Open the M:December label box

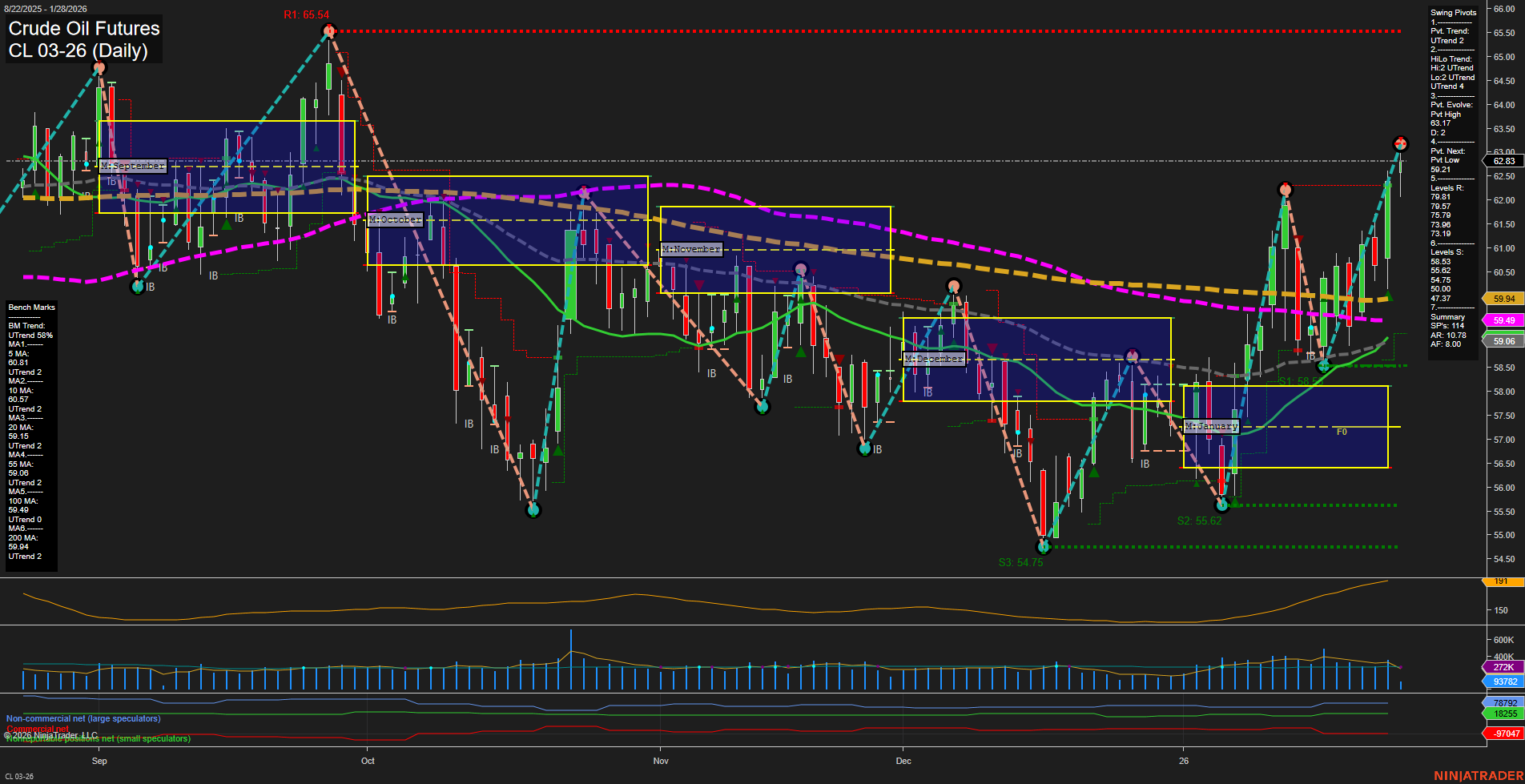[x=936, y=359]
